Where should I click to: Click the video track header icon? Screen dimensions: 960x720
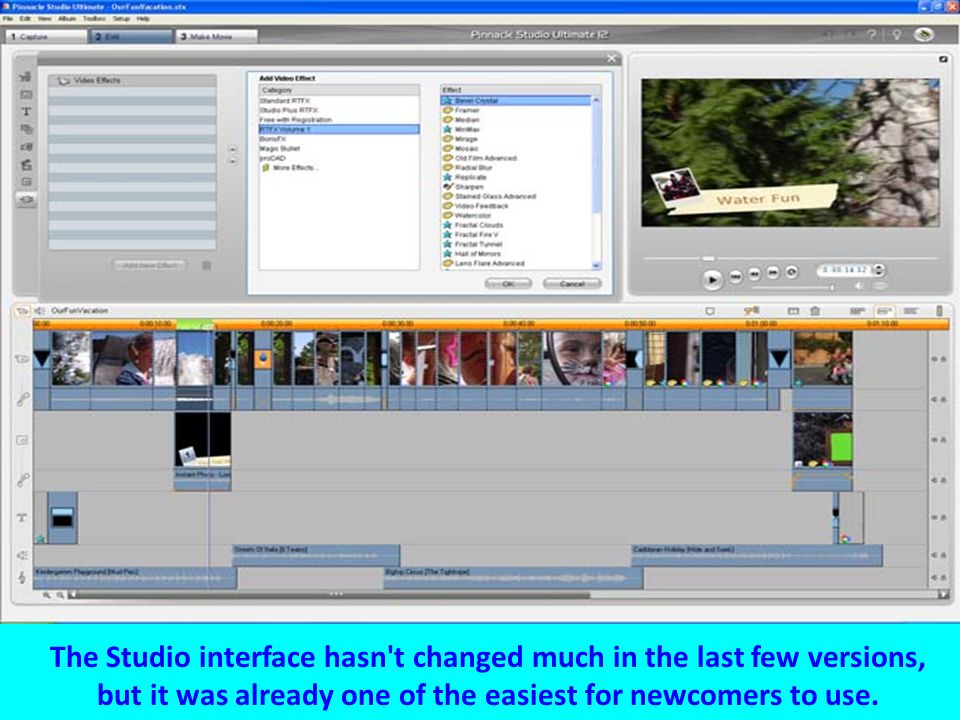[x=22, y=359]
